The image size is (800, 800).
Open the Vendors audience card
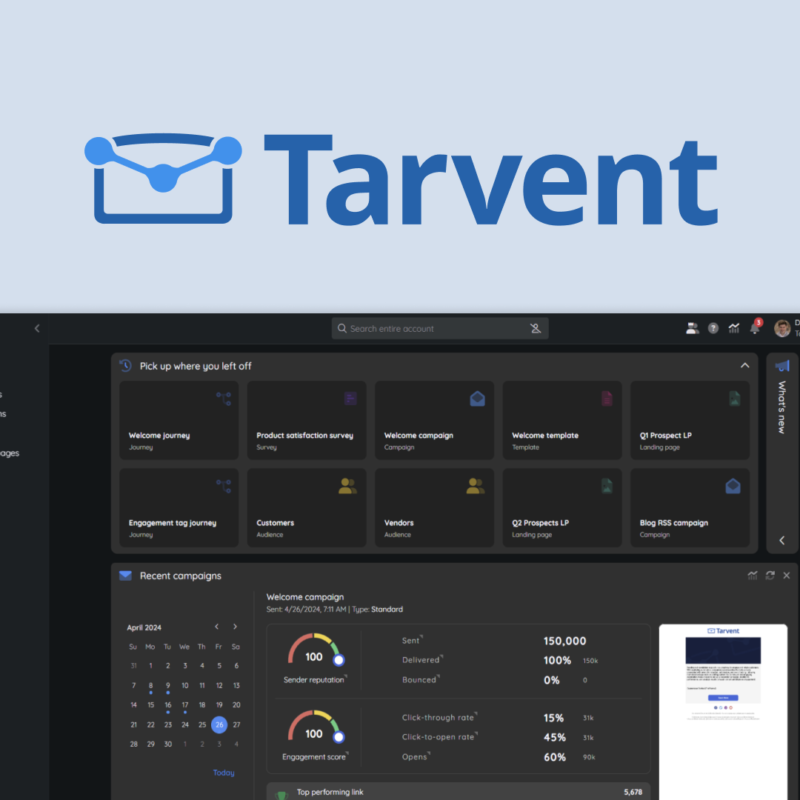(434, 508)
